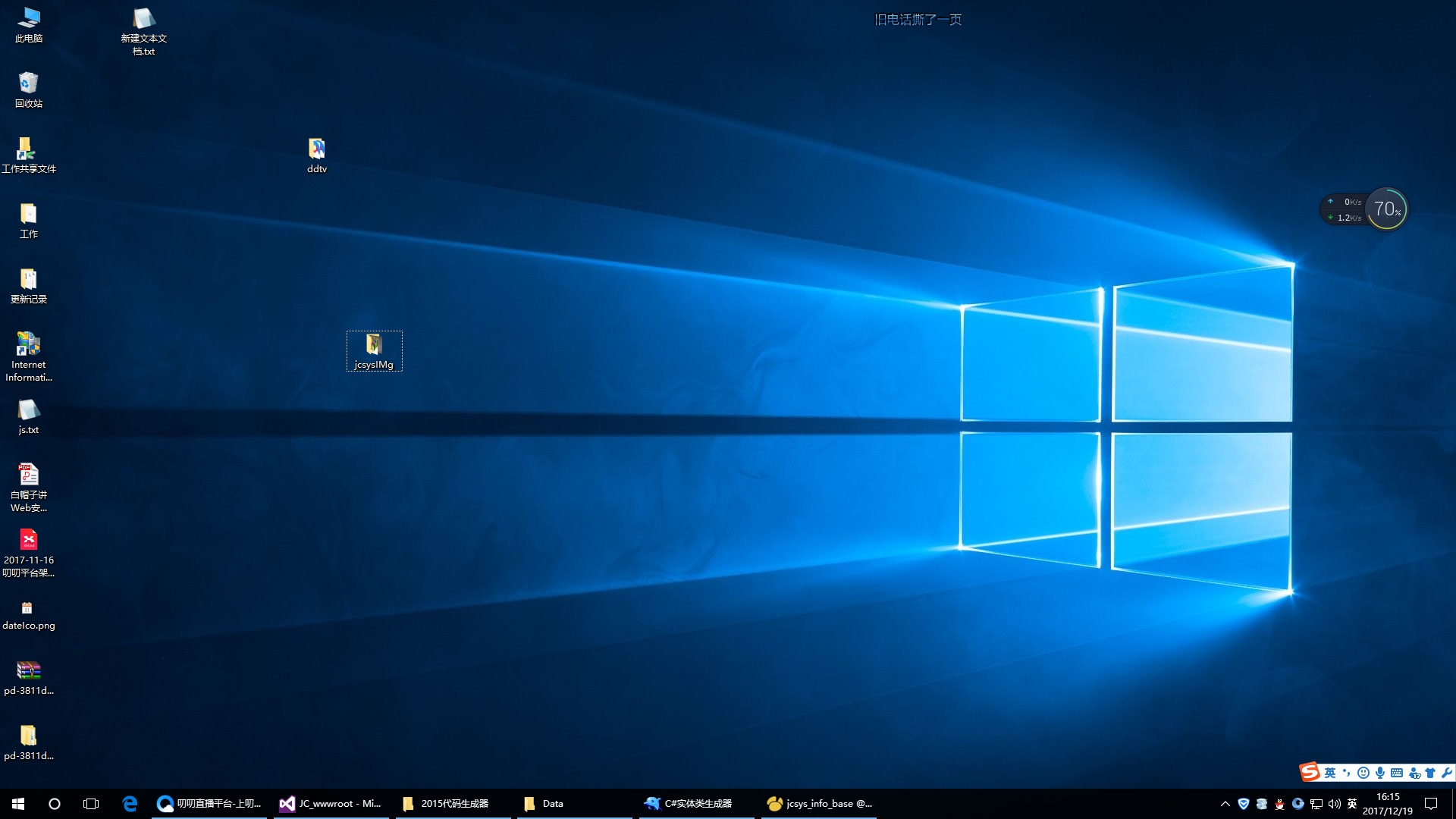Show hidden tray icons chevron
The height and width of the screenshot is (819, 1456).
click(x=1225, y=804)
